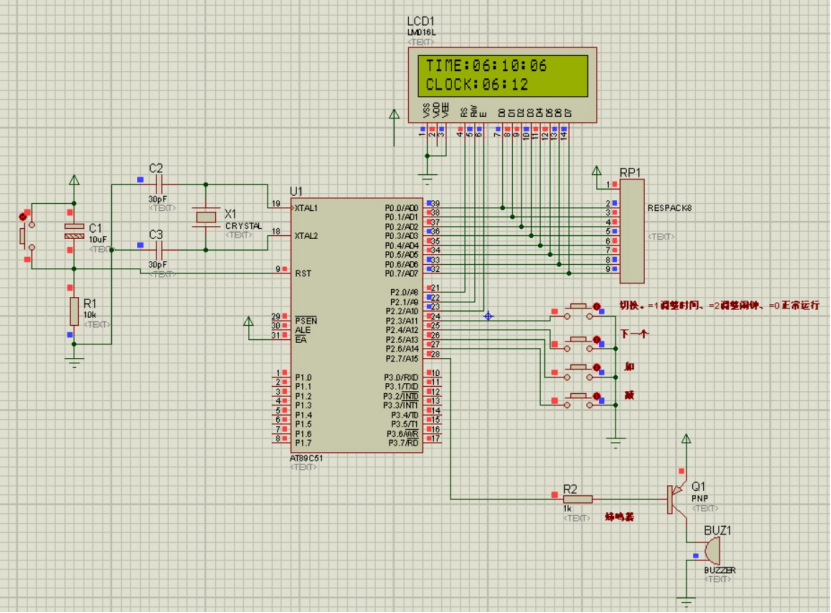
Task: Toggle latch dot on the 切换 button
Action: coord(596,307)
